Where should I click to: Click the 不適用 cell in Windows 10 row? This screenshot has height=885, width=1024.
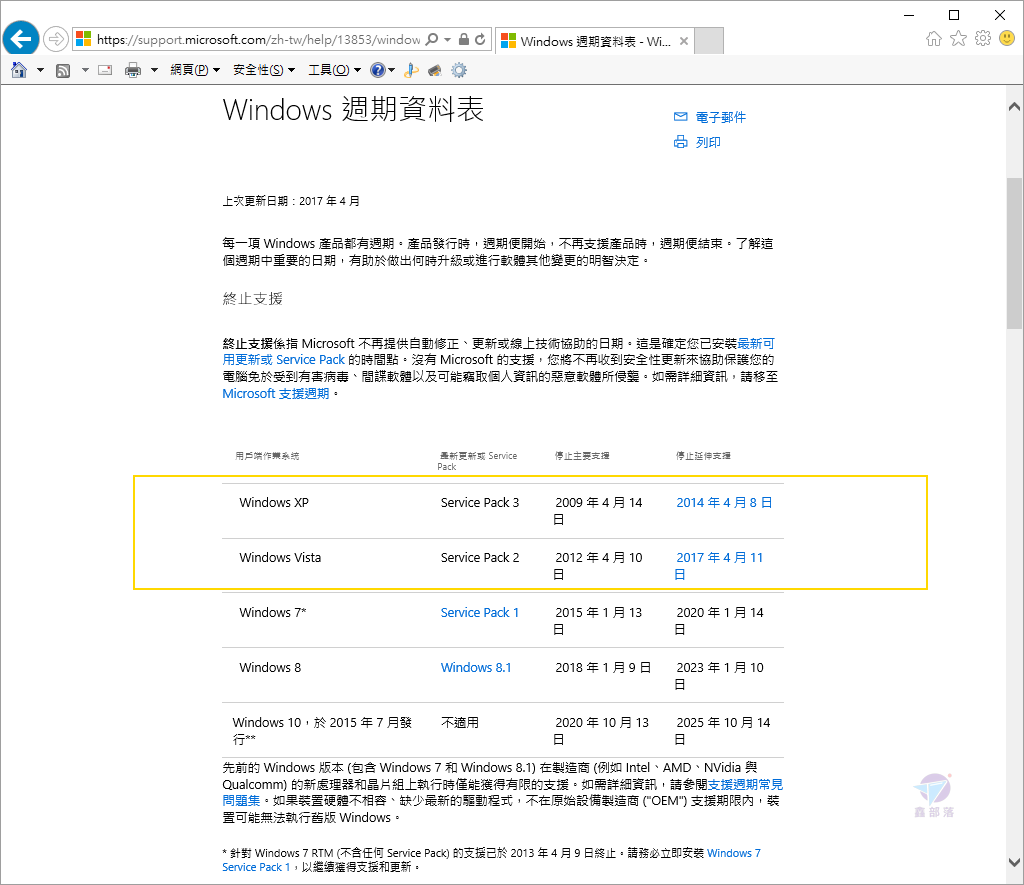click(x=460, y=722)
